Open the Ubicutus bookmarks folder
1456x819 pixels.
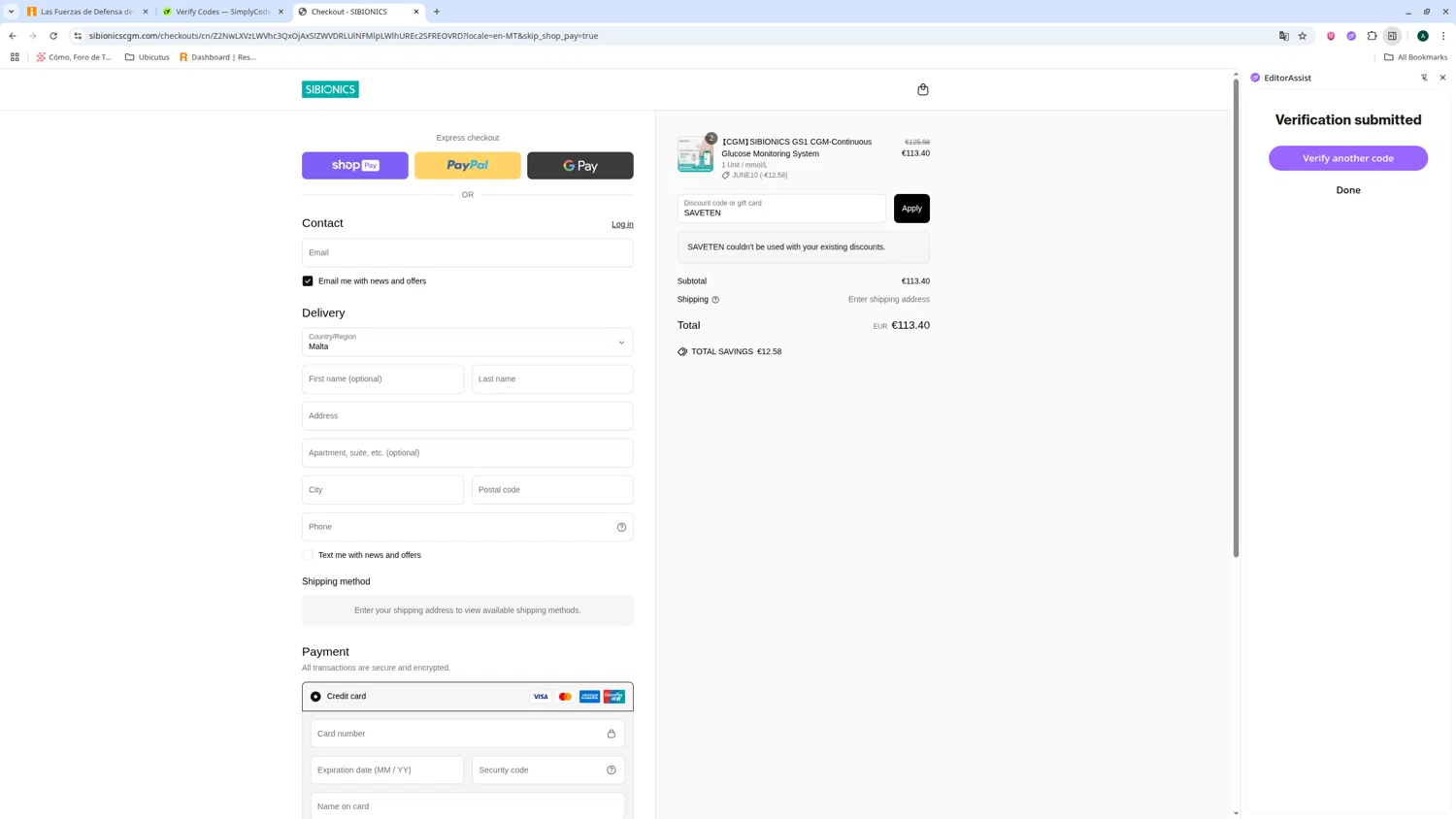(x=148, y=57)
